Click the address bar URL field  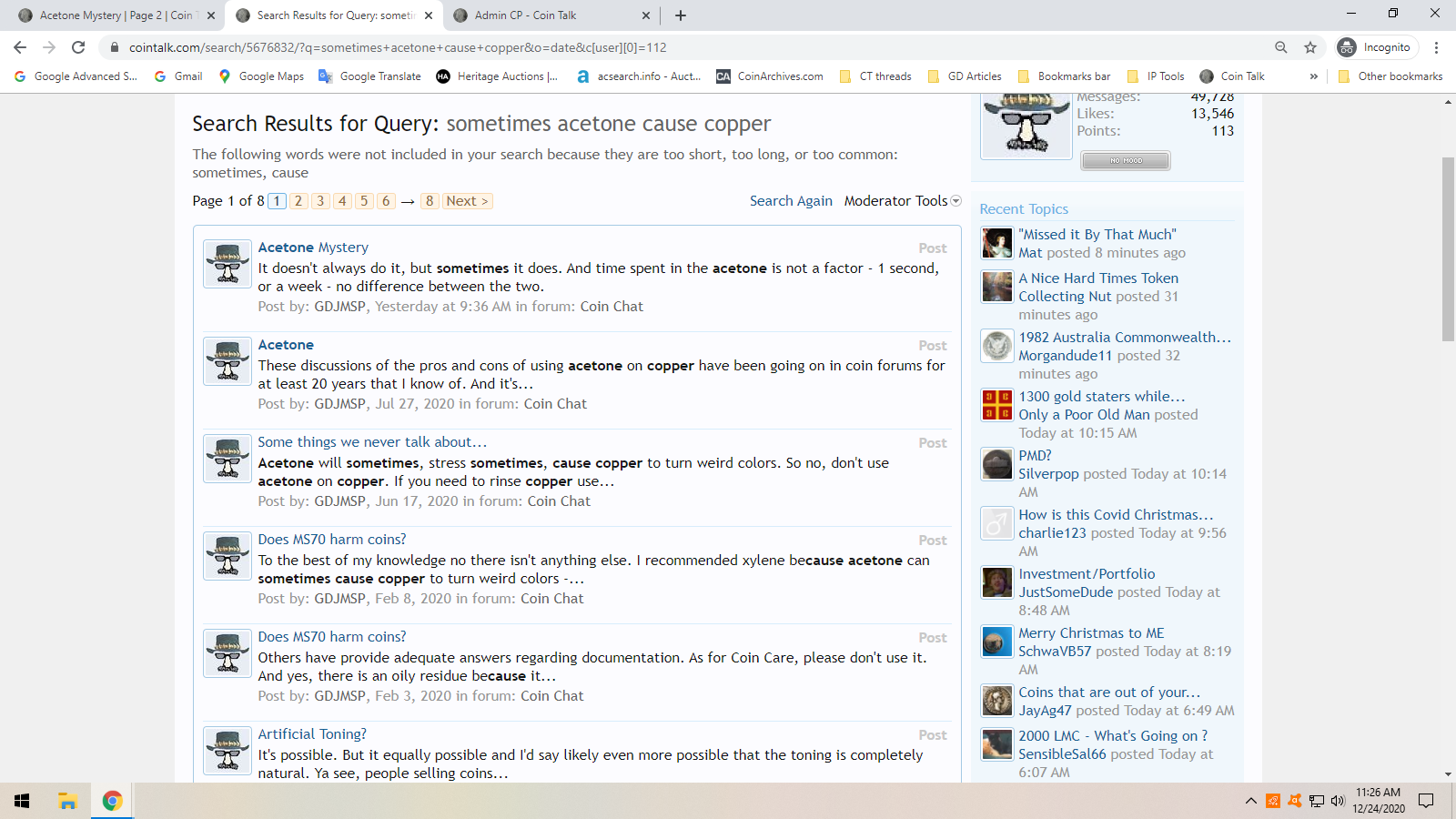click(x=637, y=47)
